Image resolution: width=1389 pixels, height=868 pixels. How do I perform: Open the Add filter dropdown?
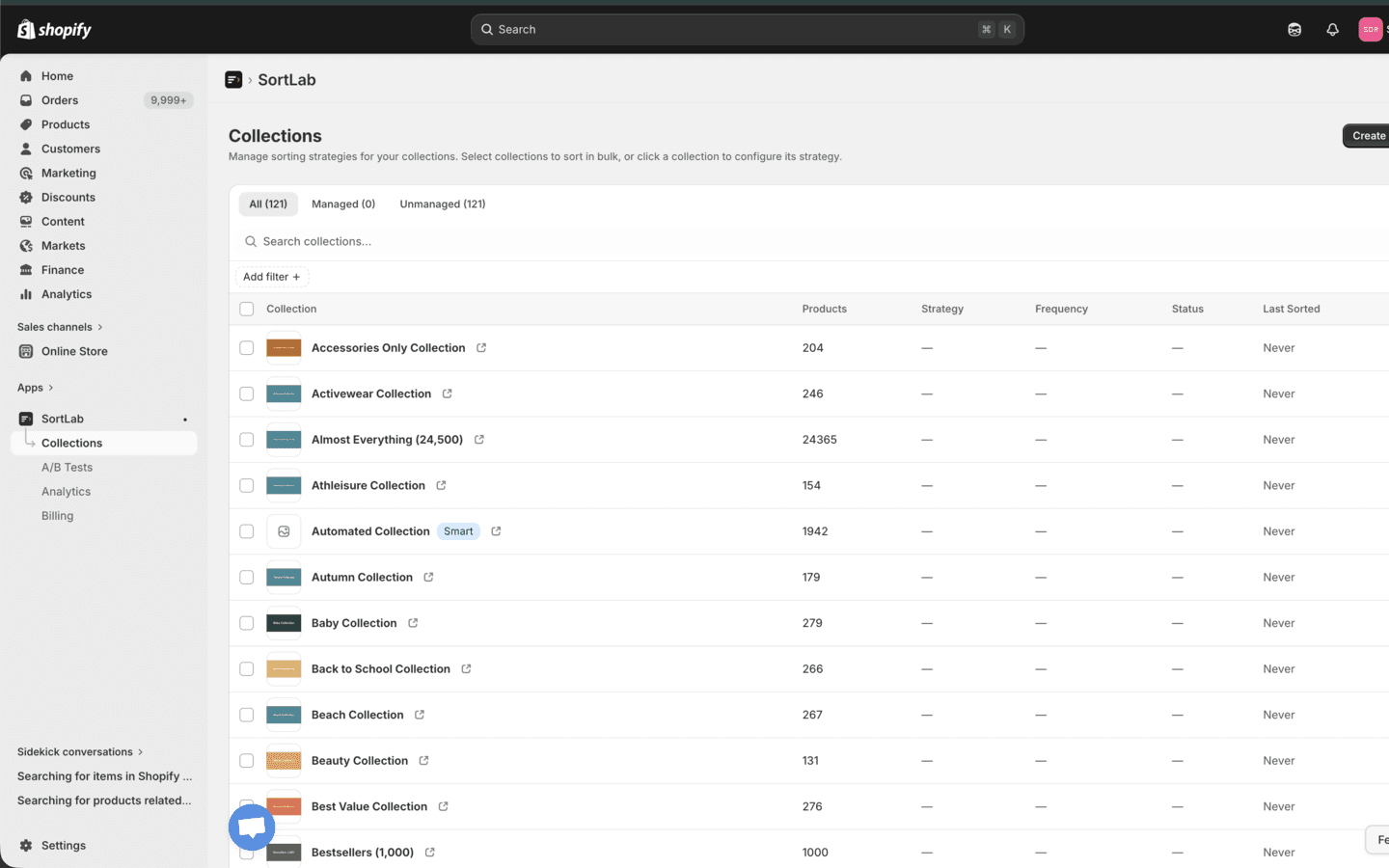272,277
